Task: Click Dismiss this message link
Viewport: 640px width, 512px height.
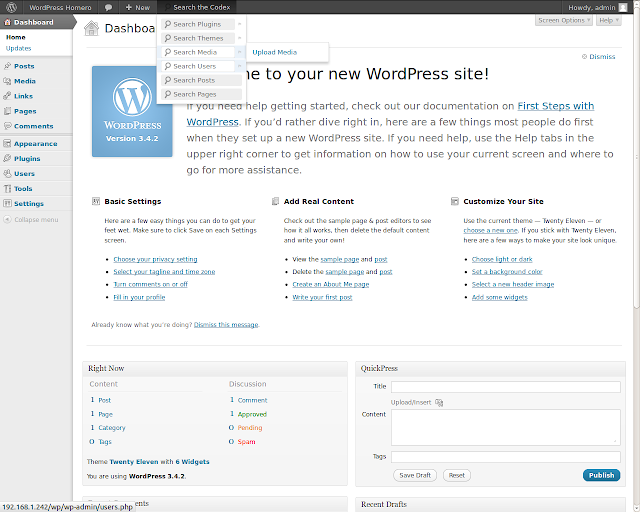Action: [x=226, y=325]
